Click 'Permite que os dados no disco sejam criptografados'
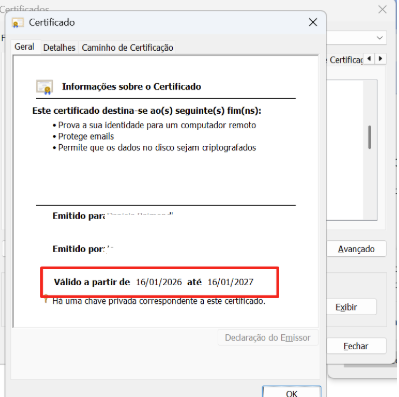Screen dimensions: 399x397 pos(157,148)
